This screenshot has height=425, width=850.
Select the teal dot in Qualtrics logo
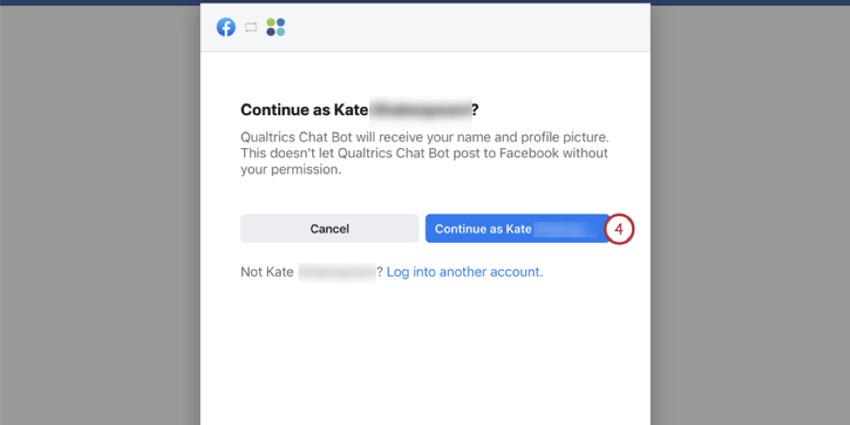280,32
